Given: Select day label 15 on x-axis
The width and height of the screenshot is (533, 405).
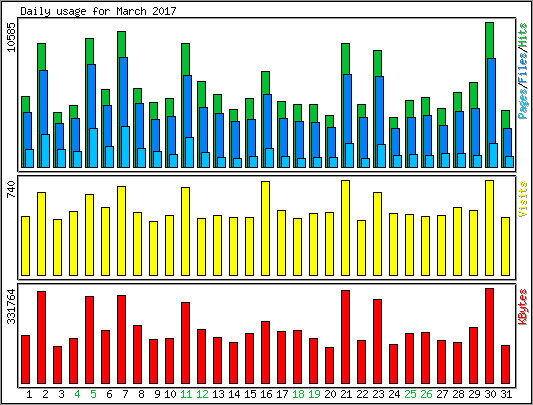Looking at the screenshot, I should (250, 394).
